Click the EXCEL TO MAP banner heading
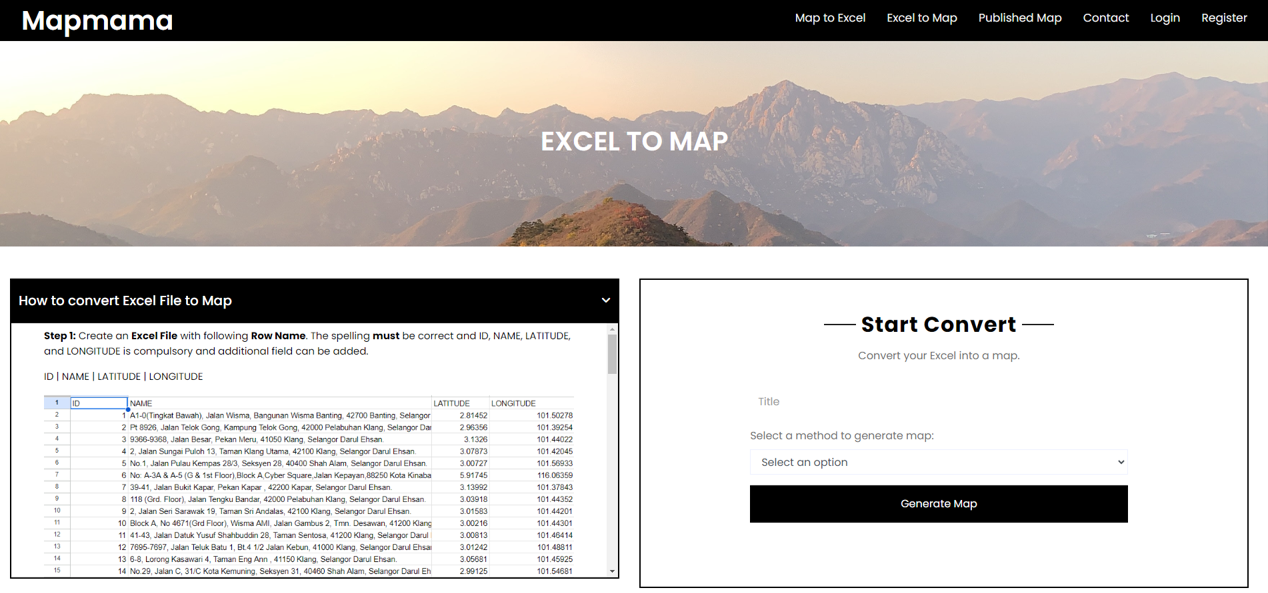The width and height of the screenshot is (1268, 593). click(x=634, y=141)
